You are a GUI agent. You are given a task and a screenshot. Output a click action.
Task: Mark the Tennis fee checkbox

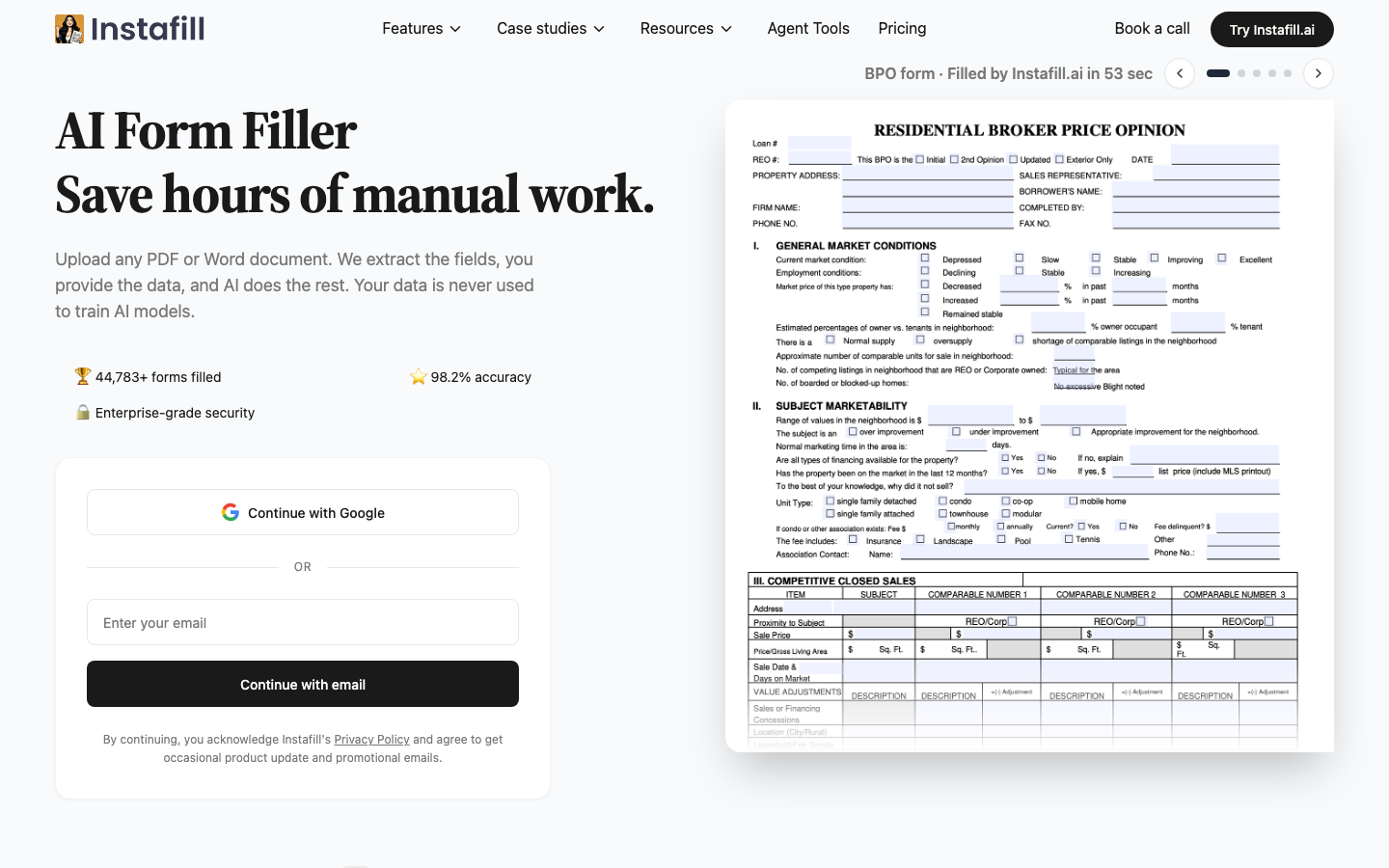click(1069, 539)
